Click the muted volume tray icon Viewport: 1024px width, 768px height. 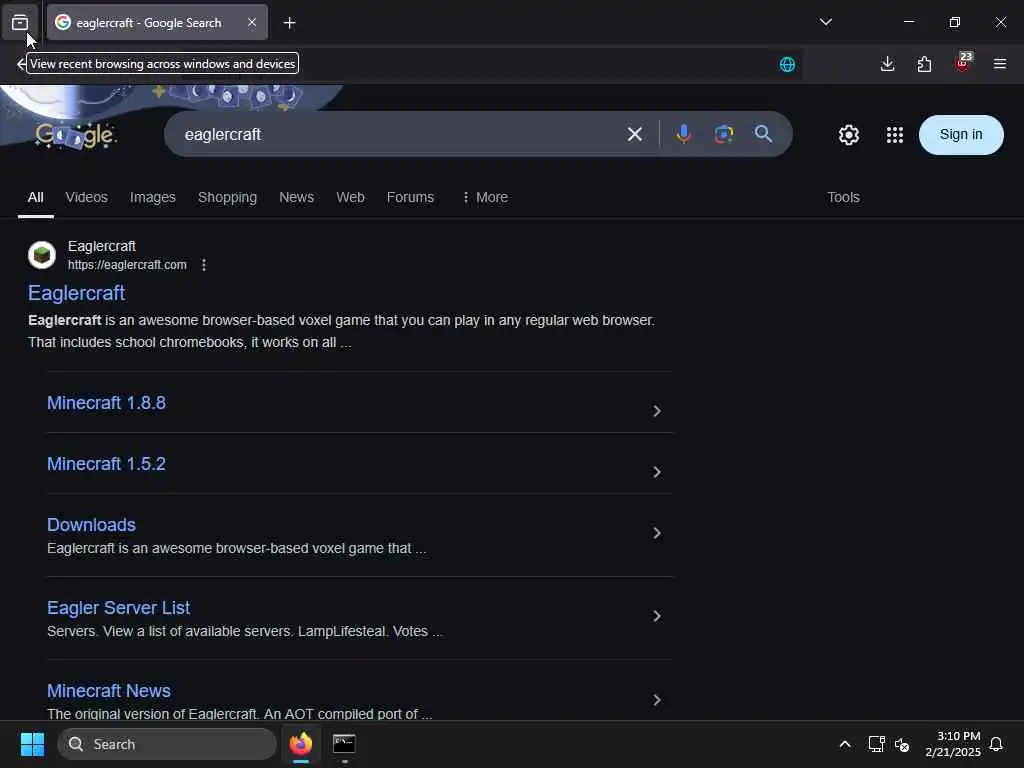click(x=902, y=744)
